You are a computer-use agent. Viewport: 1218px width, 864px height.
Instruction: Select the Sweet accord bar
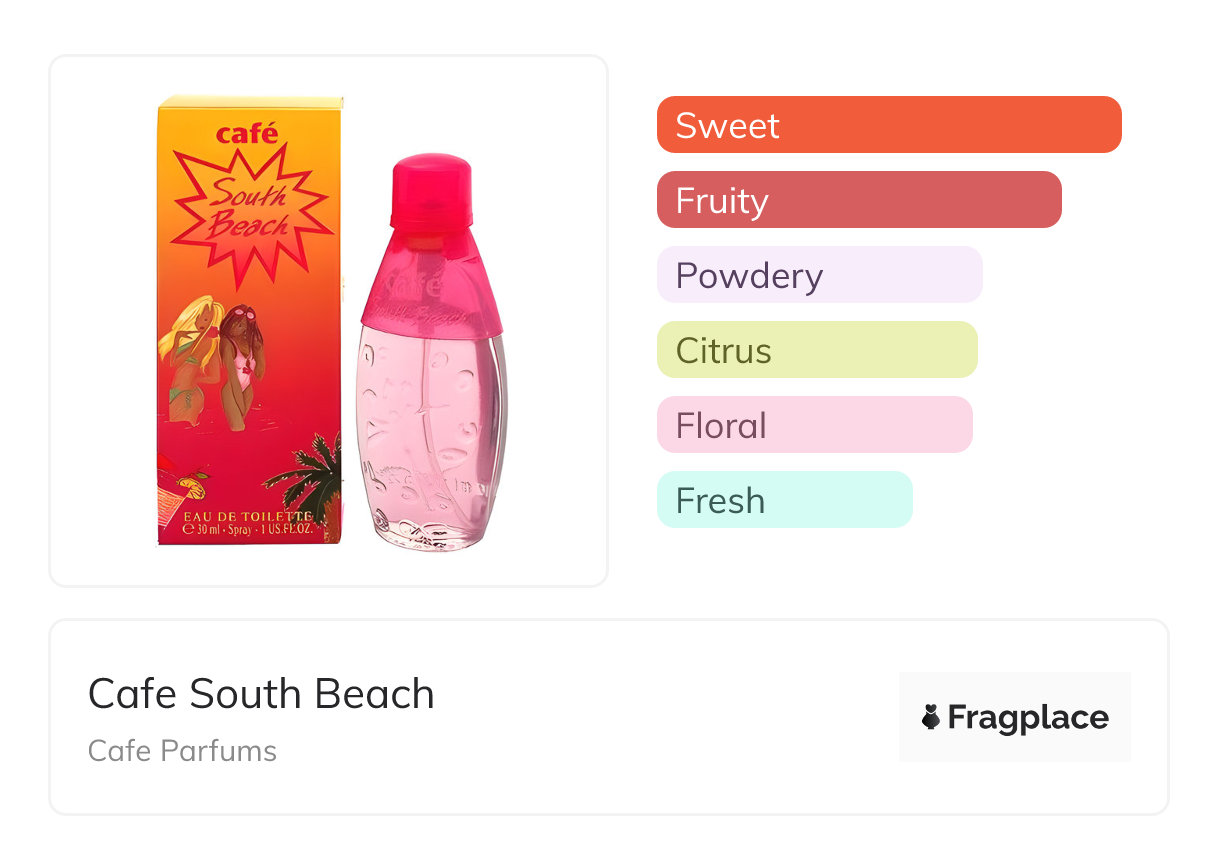click(888, 125)
